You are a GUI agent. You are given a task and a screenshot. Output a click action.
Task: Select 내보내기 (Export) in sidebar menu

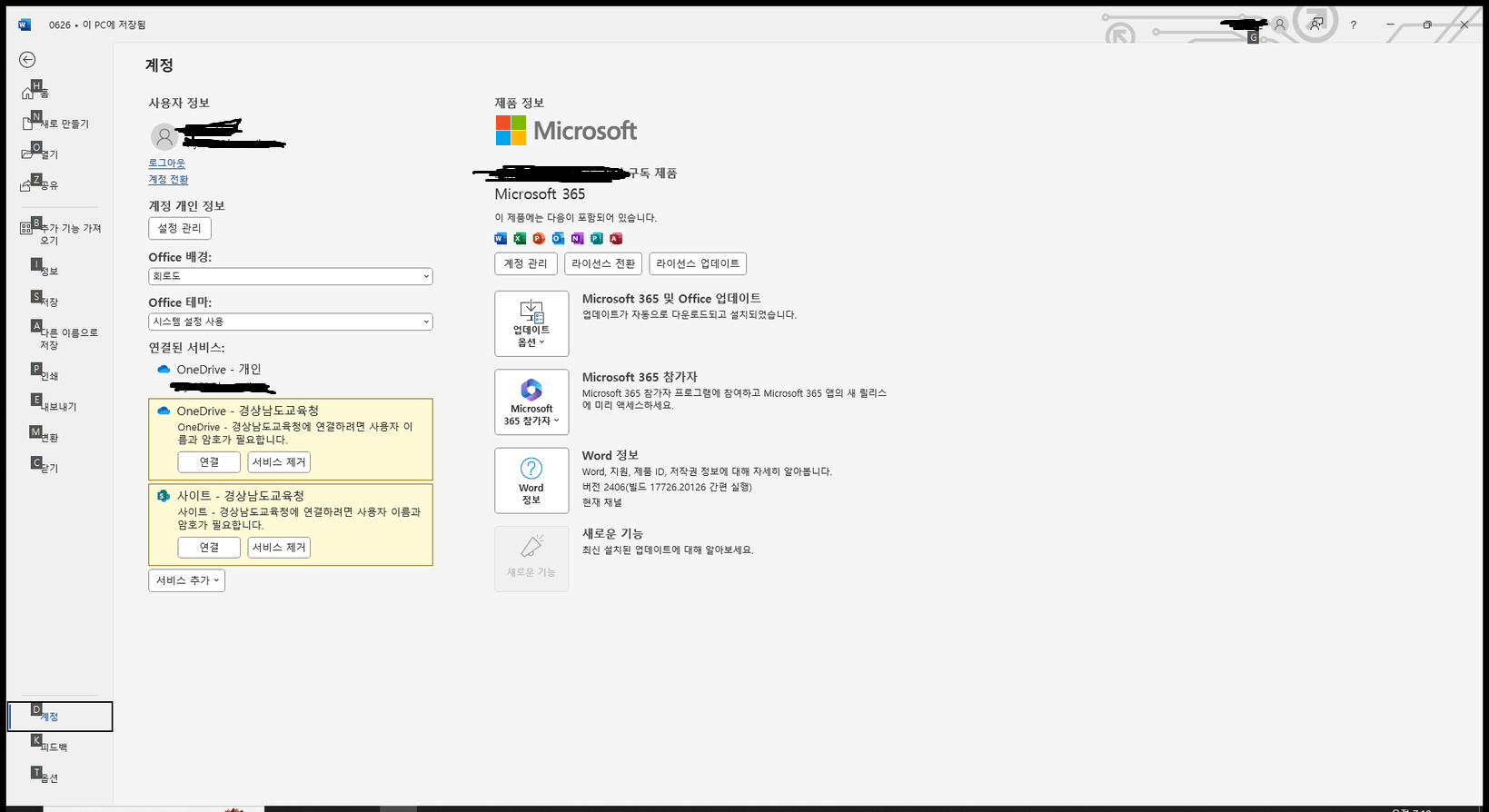pos(60,406)
